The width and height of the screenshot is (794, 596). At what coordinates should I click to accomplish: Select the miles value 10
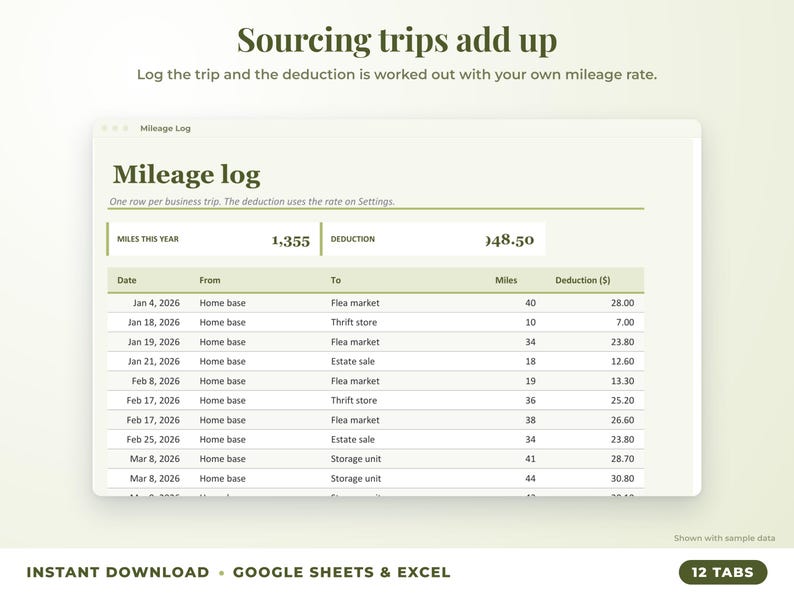[x=530, y=322]
